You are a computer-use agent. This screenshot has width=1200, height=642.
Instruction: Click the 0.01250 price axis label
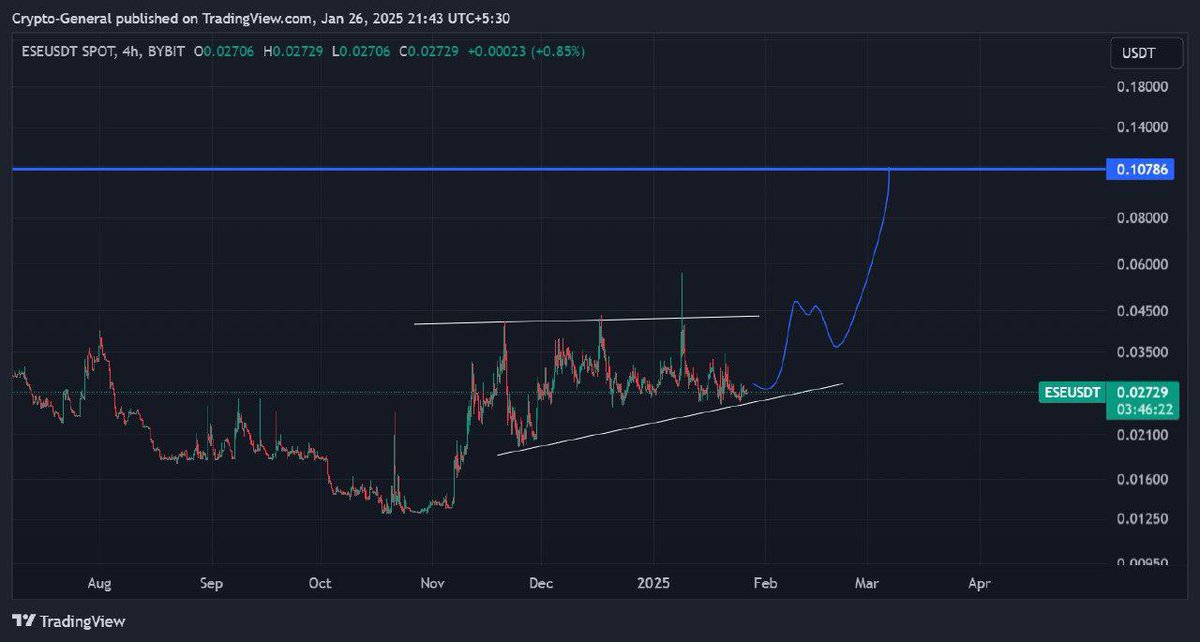click(1142, 520)
